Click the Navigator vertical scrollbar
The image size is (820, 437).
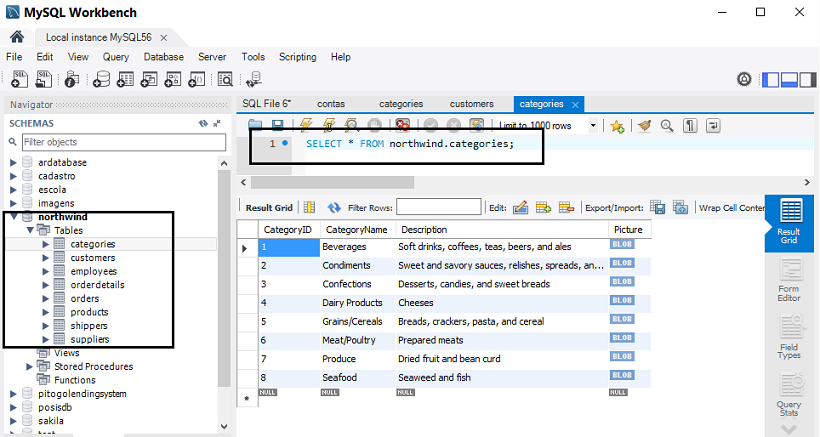click(224, 277)
